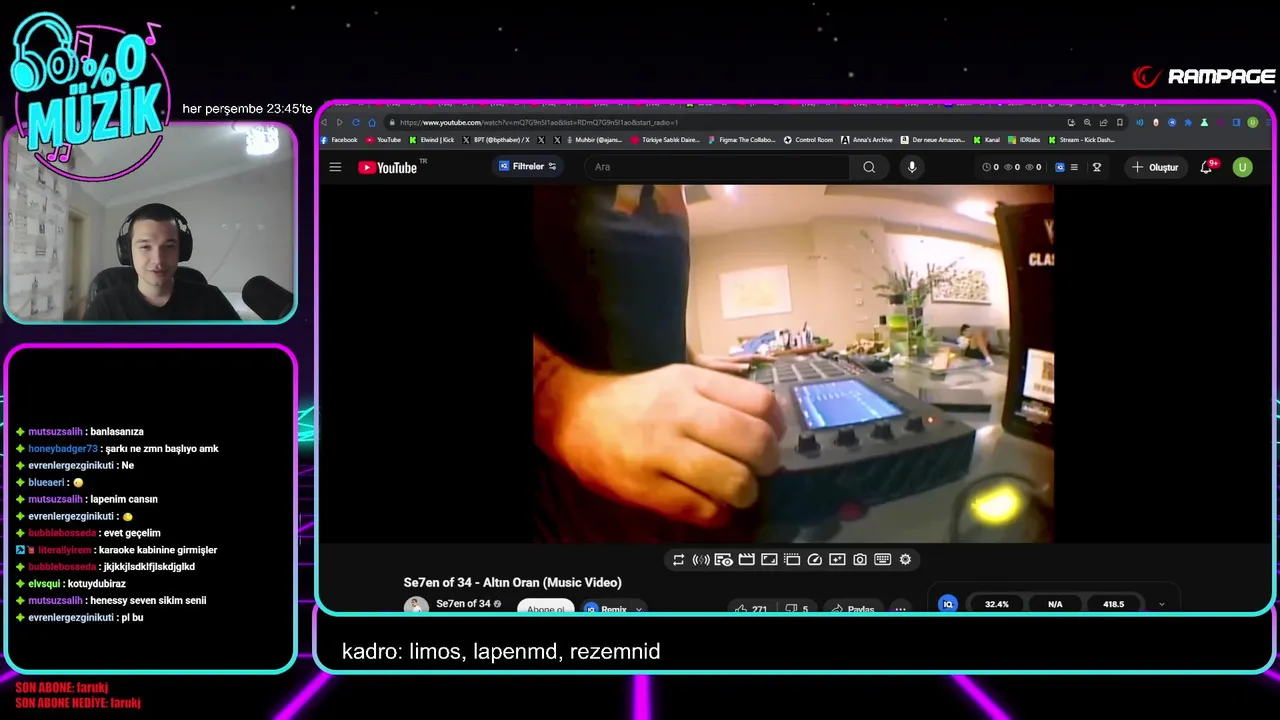Viewport: 1280px width, 720px height.
Task: Expand the Remix button chevron
Action: (638, 609)
